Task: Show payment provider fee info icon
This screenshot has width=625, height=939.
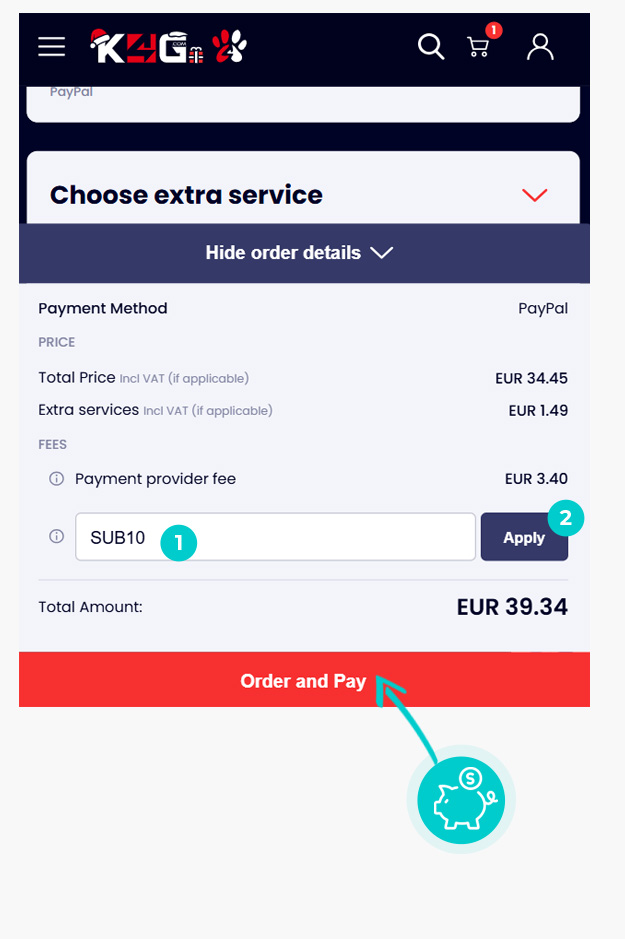Action: 56,478
